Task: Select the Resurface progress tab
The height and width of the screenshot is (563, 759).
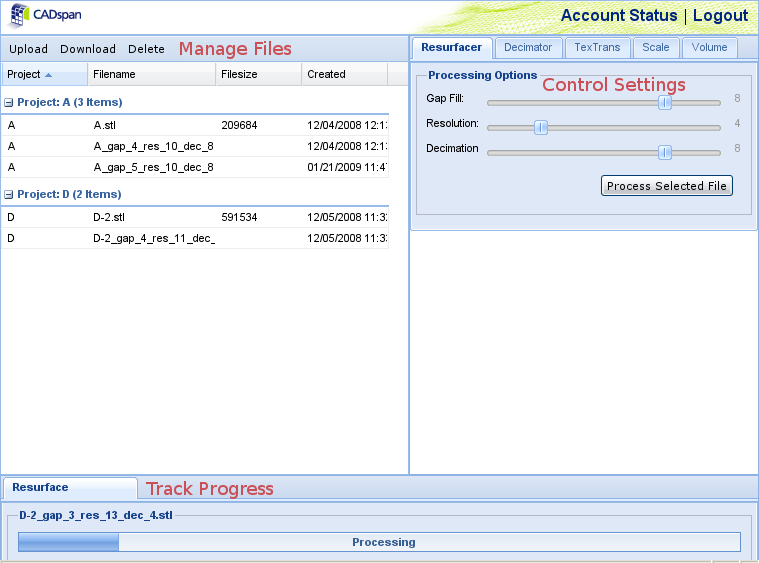Action: [x=70, y=488]
